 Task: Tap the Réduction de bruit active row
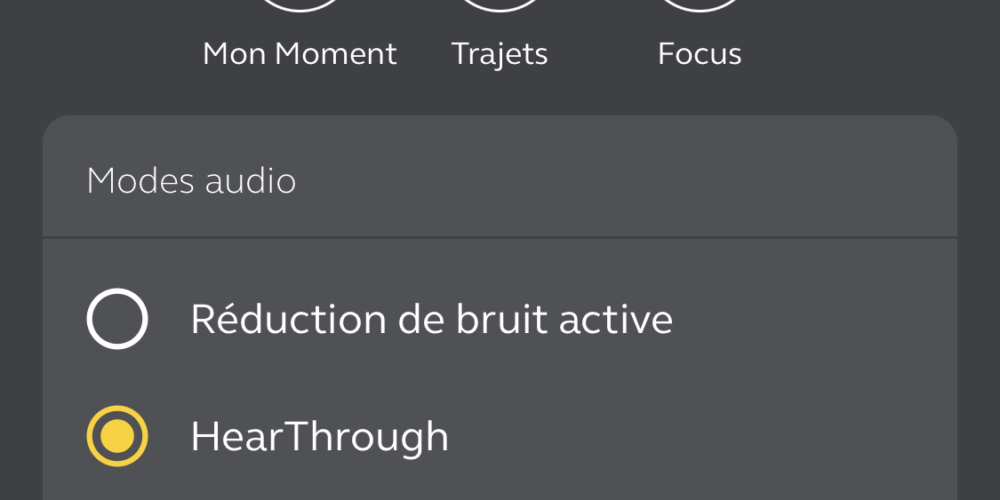(x=500, y=319)
